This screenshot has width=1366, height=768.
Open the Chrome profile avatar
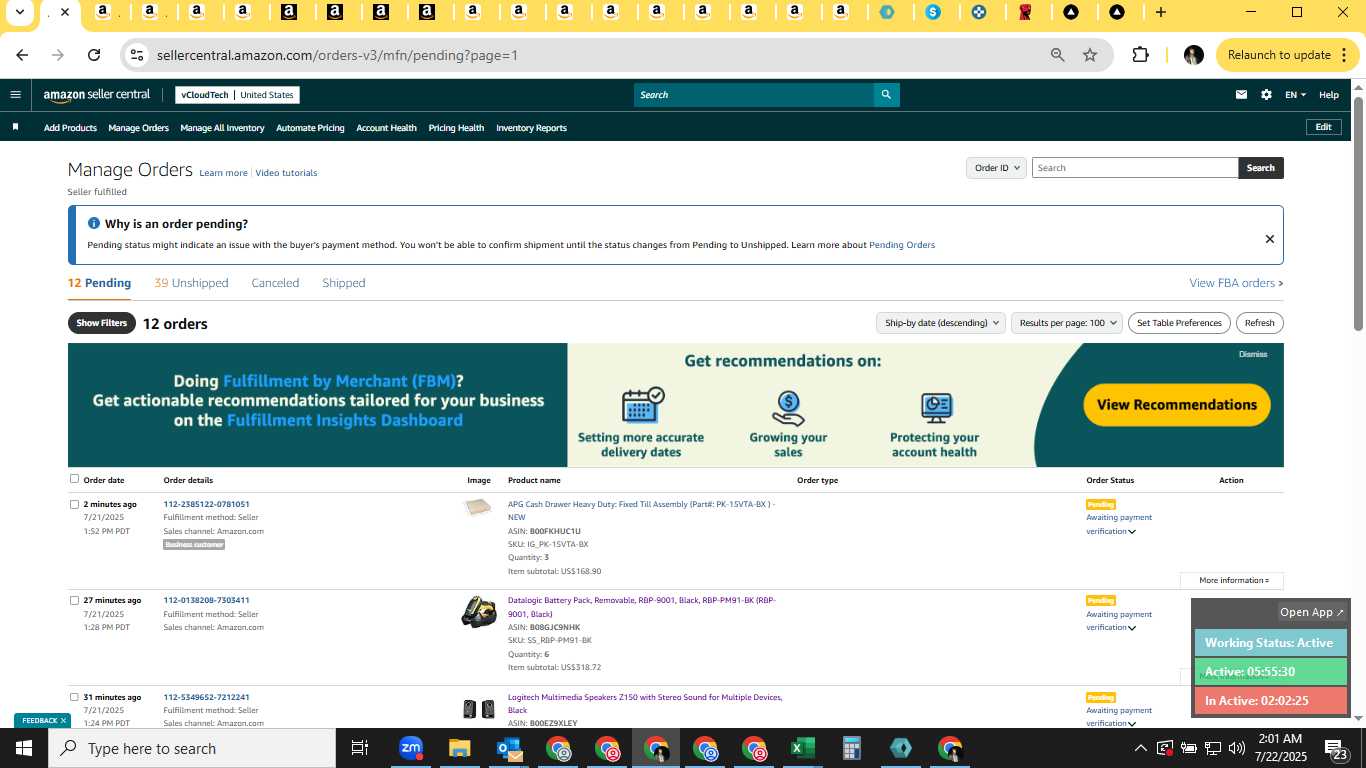(x=1193, y=55)
